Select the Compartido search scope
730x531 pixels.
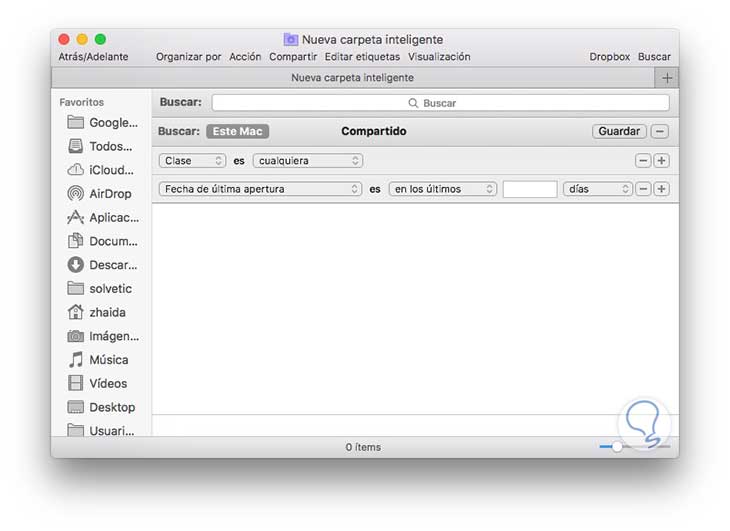coord(374,131)
